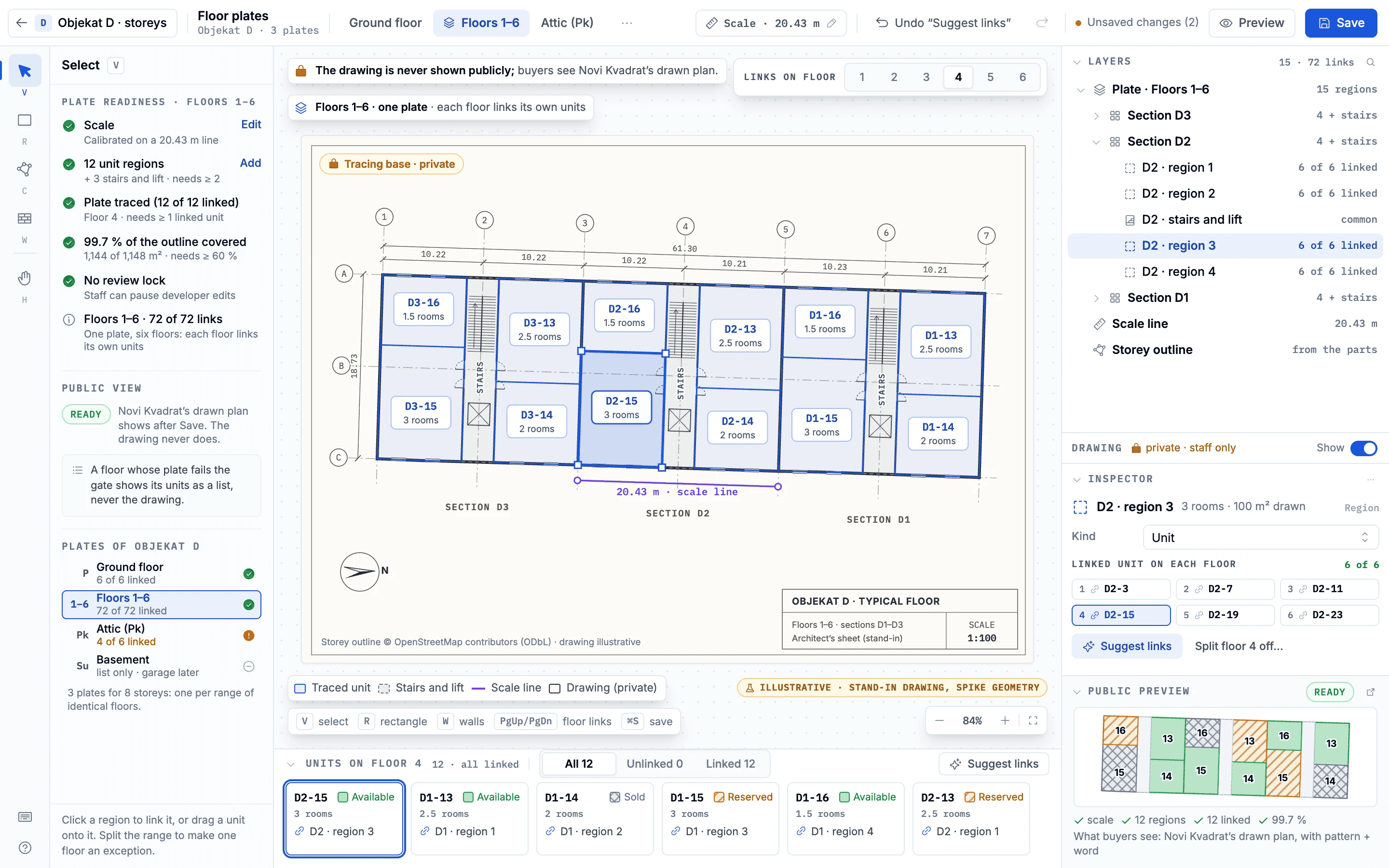Expand Section D1 in layers
Screen dimensions: 1389x868
(1096, 298)
